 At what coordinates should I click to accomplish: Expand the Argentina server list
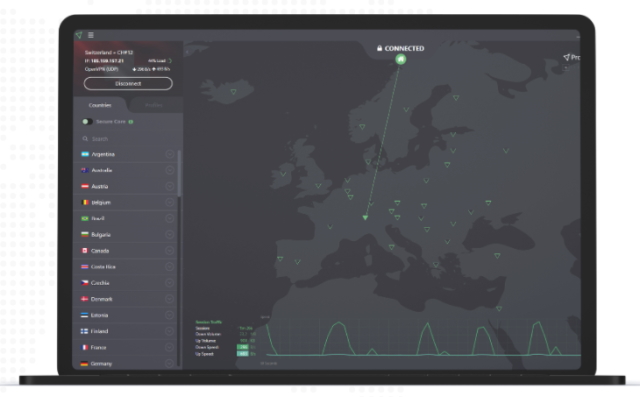point(170,154)
